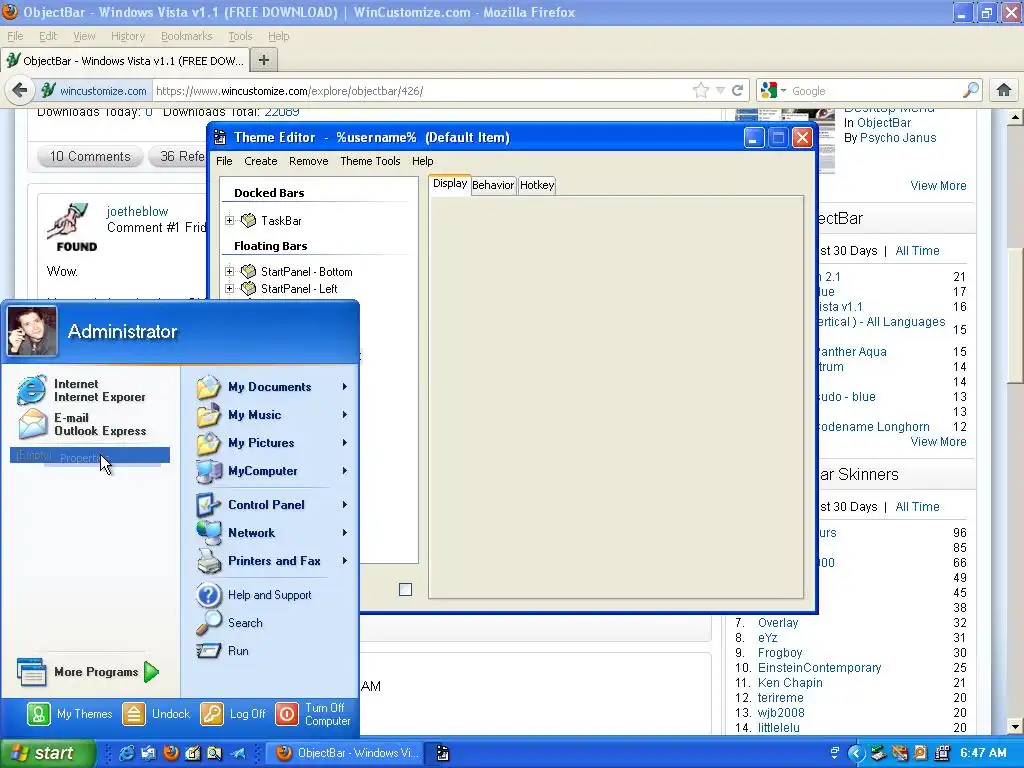Expand My Music submenu arrow
1024x768 pixels.
coord(344,415)
